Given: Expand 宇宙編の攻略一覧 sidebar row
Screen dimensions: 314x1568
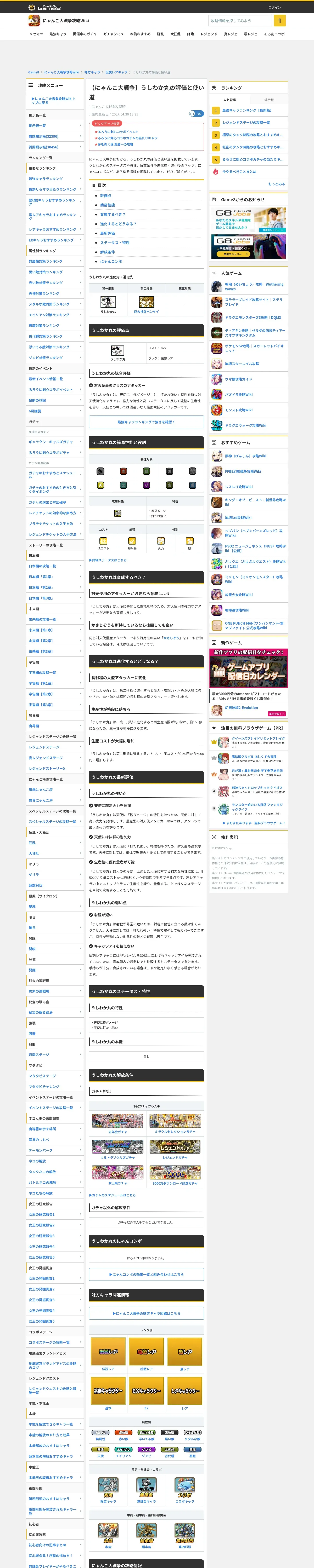Looking at the screenshot, I should tap(55, 673).
